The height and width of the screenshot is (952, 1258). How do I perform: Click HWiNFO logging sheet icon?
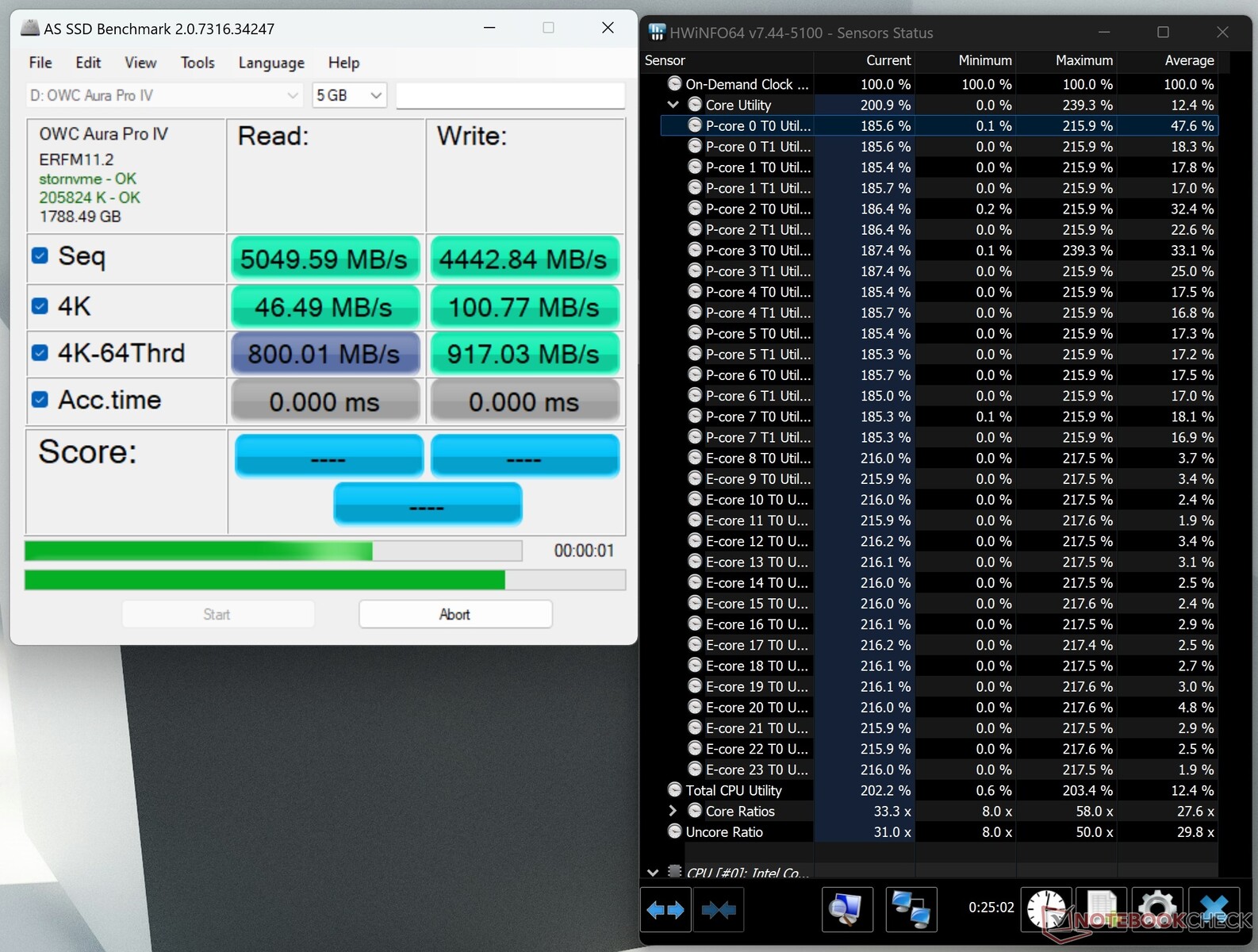(1101, 909)
